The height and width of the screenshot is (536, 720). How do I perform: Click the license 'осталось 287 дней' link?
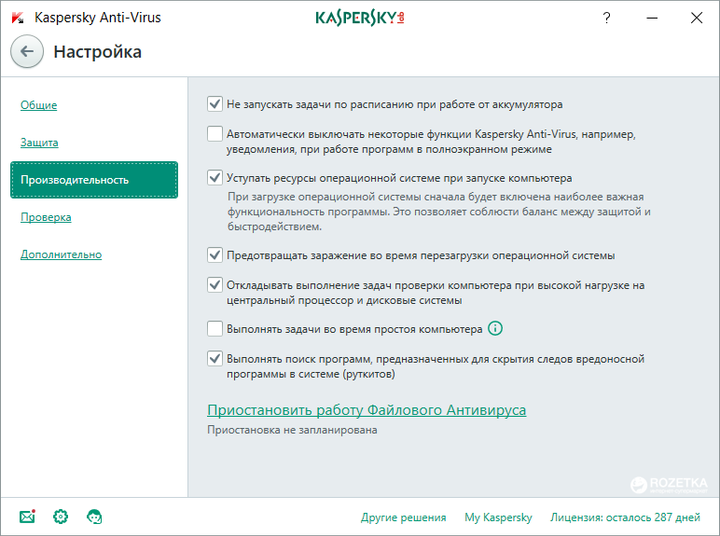tap(625, 517)
